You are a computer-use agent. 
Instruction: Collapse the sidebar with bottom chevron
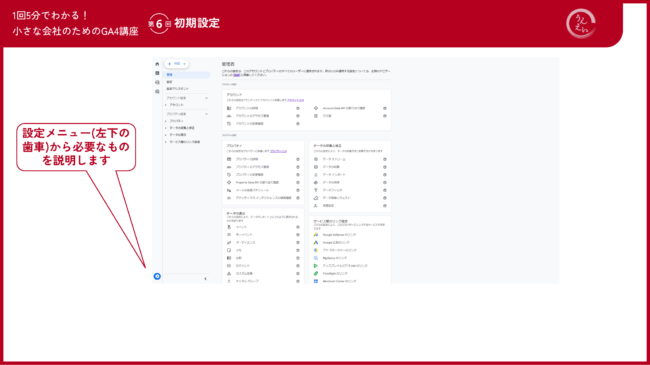coord(205,279)
